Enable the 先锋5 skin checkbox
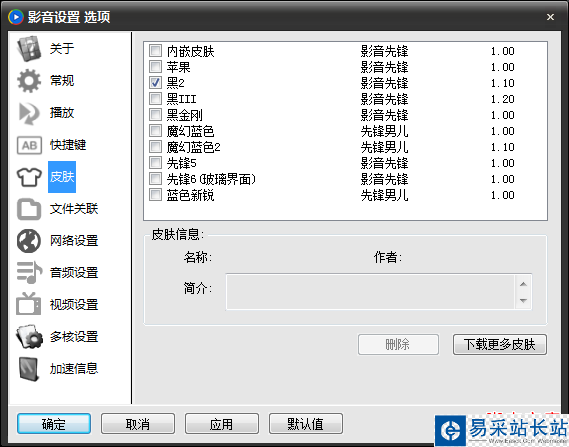The image size is (569, 447). coord(155,162)
